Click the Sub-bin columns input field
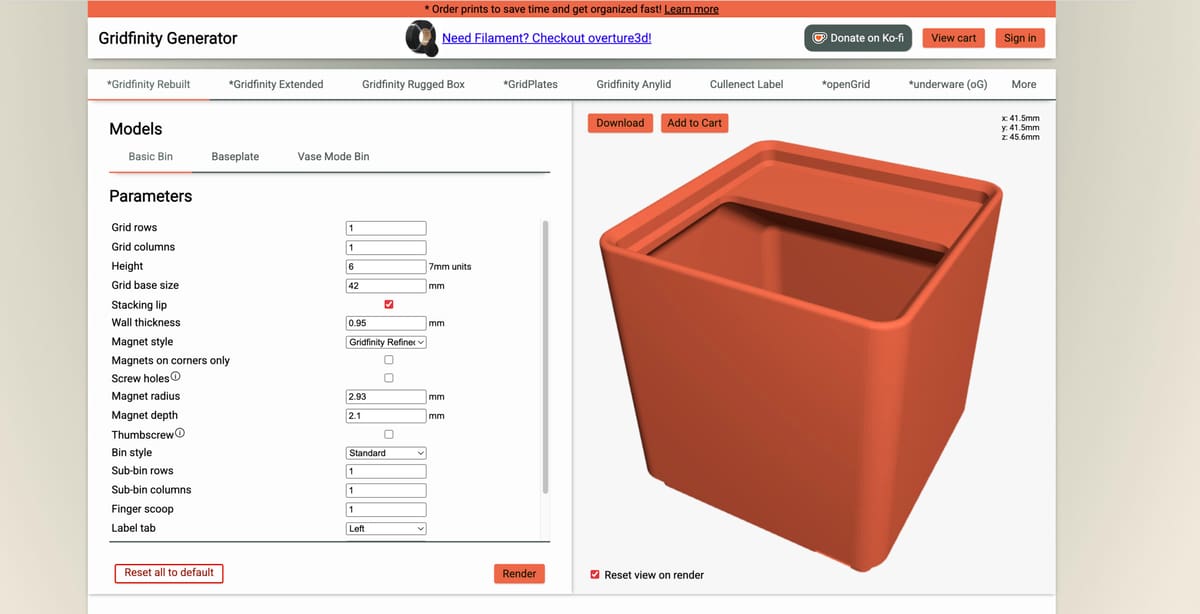Image resolution: width=1200 pixels, height=614 pixels. point(386,490)
